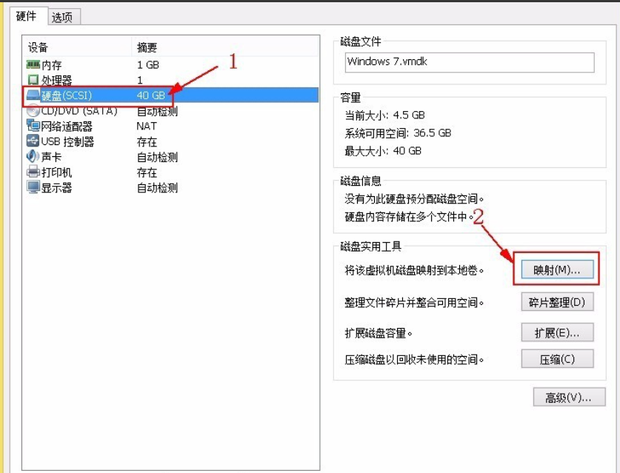Click 自动检测 summary for 显示器
The height and width of the screenshot is (473, 620).
pyautogui.click(x=157, y=187)
